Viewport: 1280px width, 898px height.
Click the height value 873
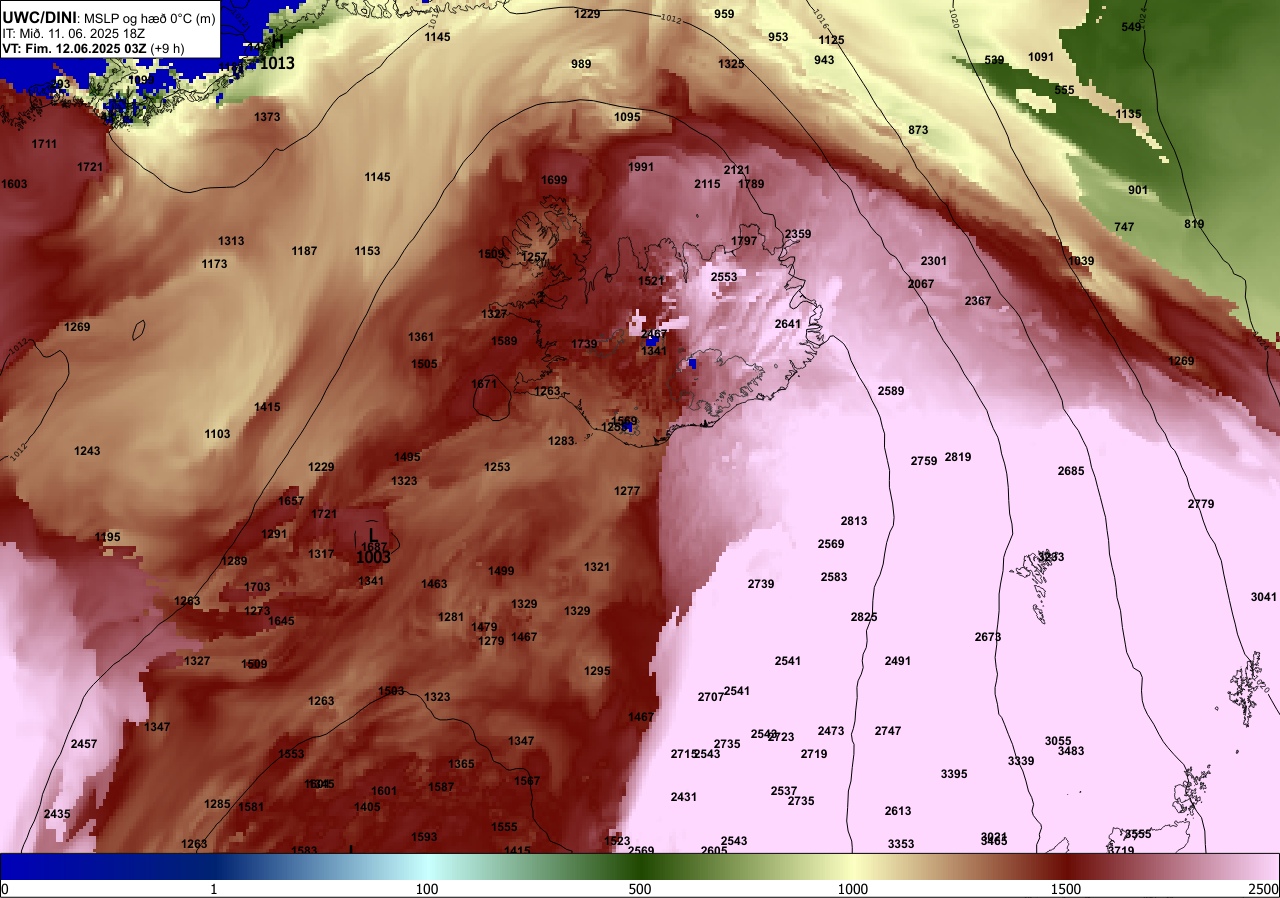click(x=918, y=130)
